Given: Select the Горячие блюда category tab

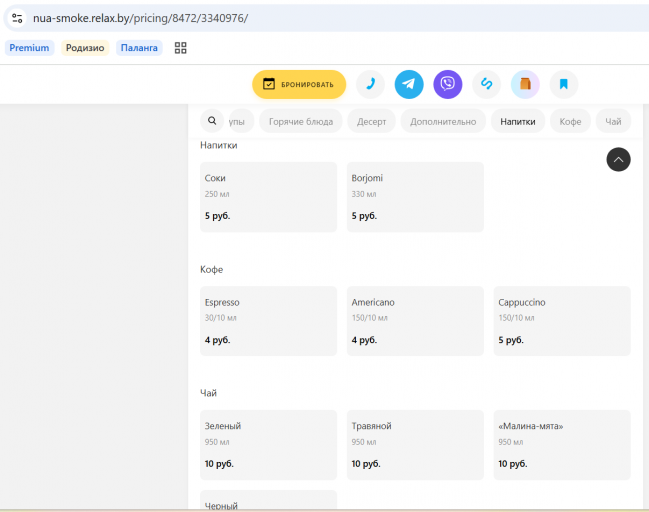Looking at the screenshot, I should click(x=301, y=122).
